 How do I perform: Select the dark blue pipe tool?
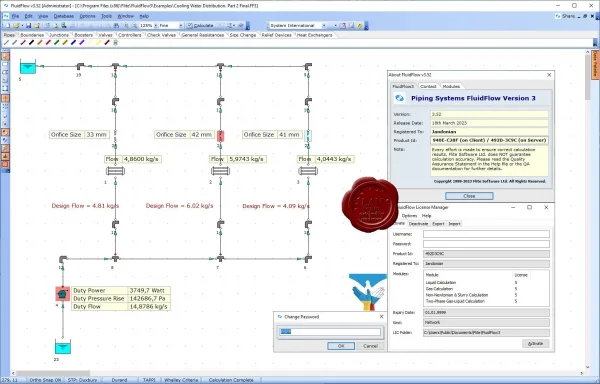click(73, 42)
